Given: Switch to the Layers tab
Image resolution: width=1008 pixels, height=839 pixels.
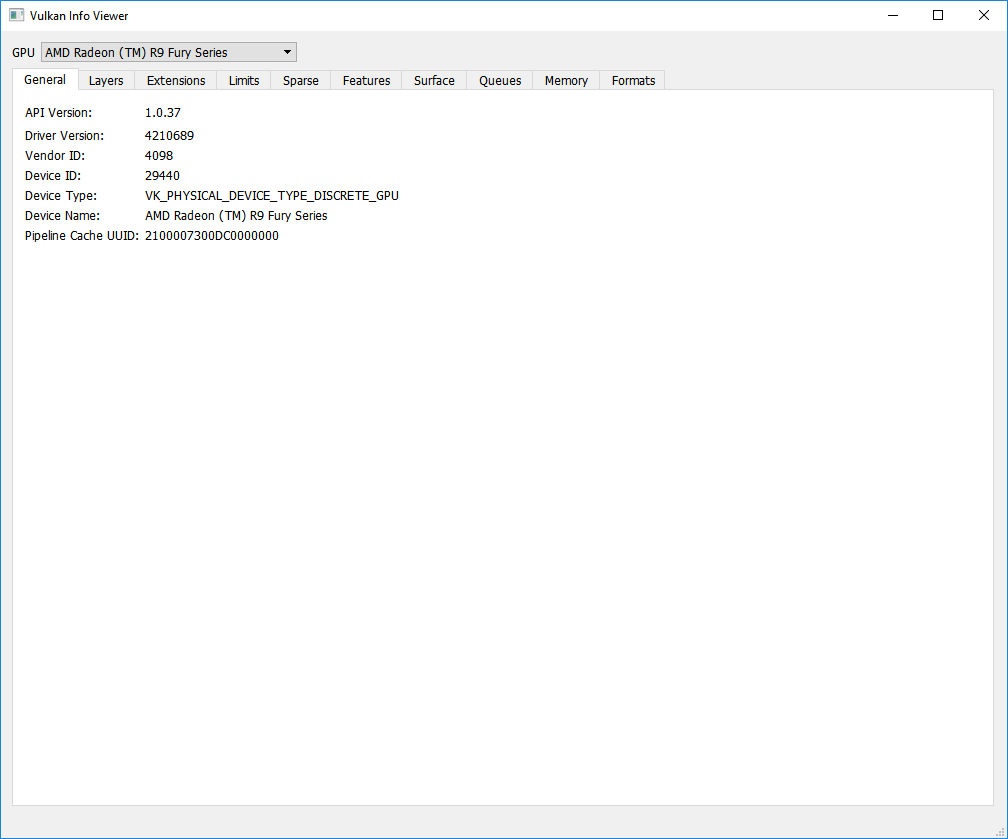Looking at the screenshot, I should 106,80.
